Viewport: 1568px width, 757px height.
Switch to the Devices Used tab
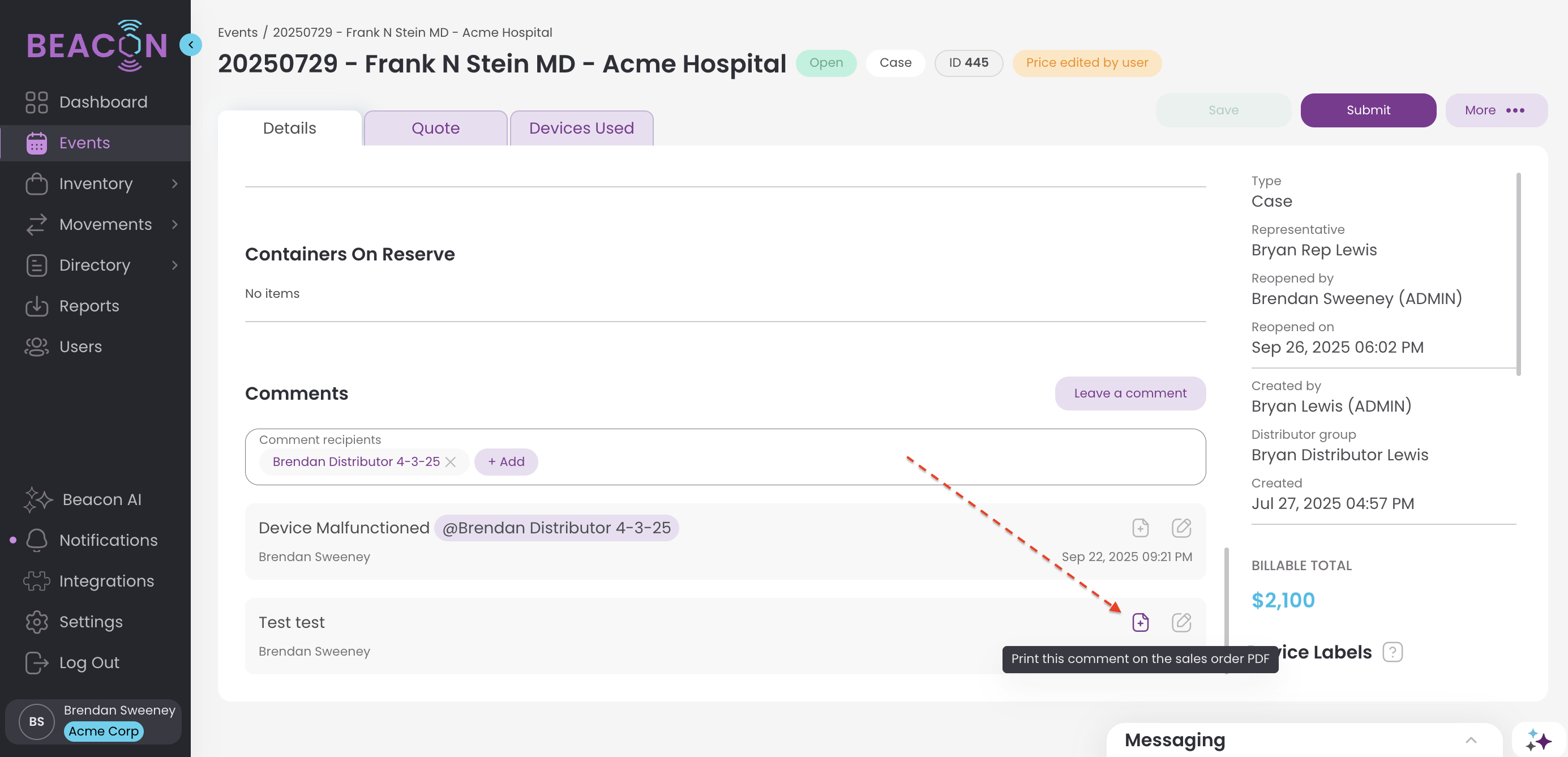coord(581,128)
